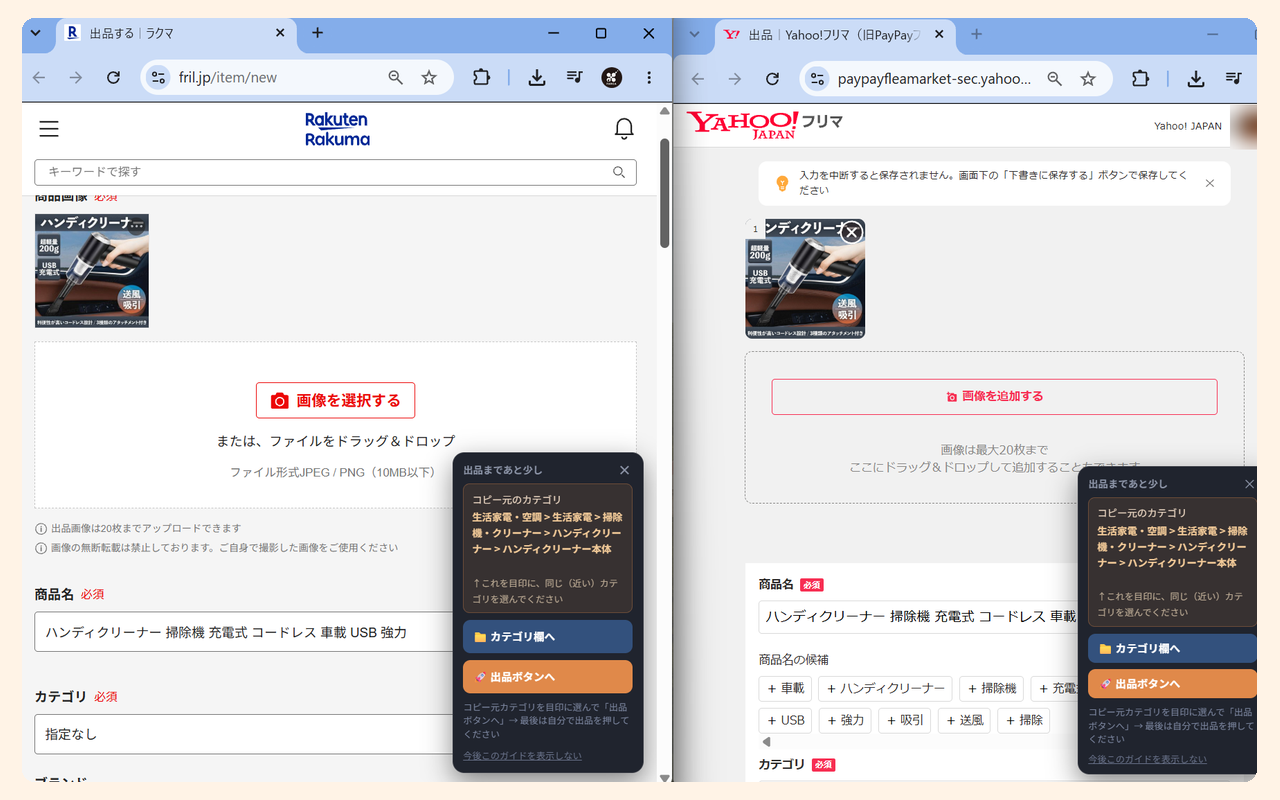The width and height of the screenshot is (1280, 800).
Task: Reload the fril.jp page
Action: click(114, 77)
